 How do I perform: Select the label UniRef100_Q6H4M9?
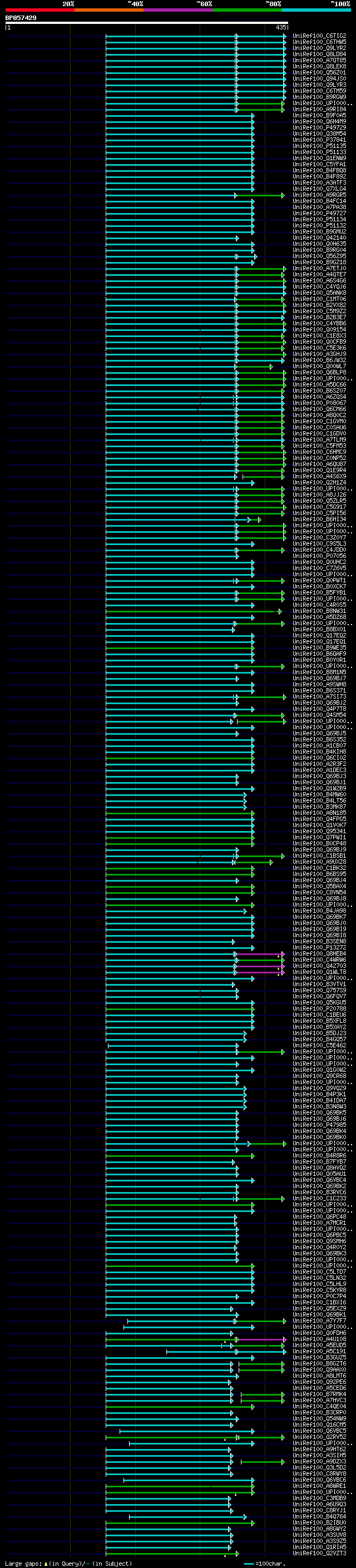point(319,122)
